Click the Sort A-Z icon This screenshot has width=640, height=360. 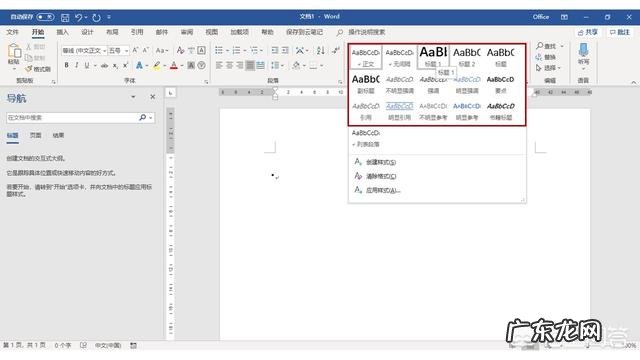(x=321, y=50)
